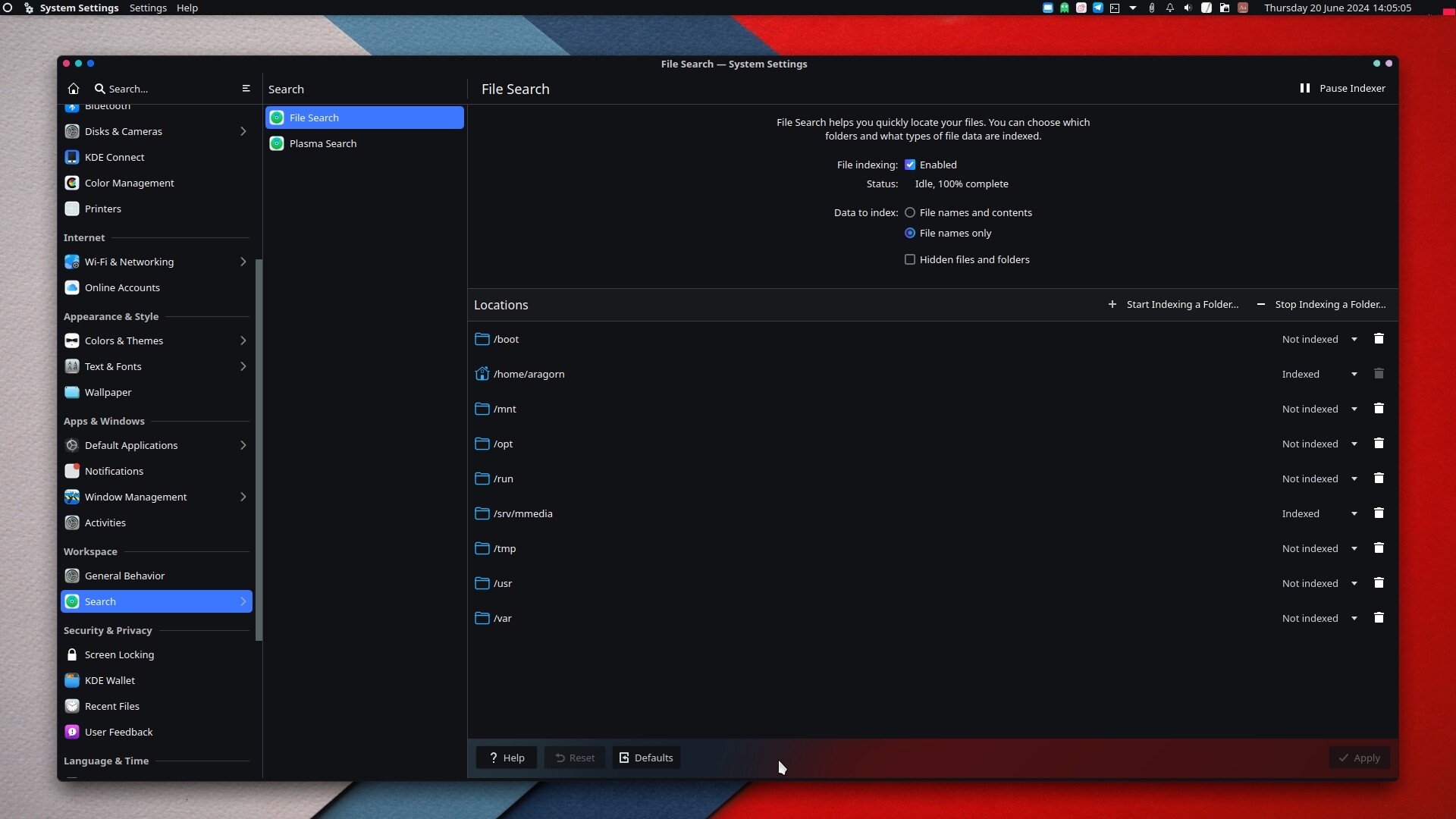Uncheck the File indexing Enabled checkbox
This screenshot has height=819, width=1456.
[910, 165]
